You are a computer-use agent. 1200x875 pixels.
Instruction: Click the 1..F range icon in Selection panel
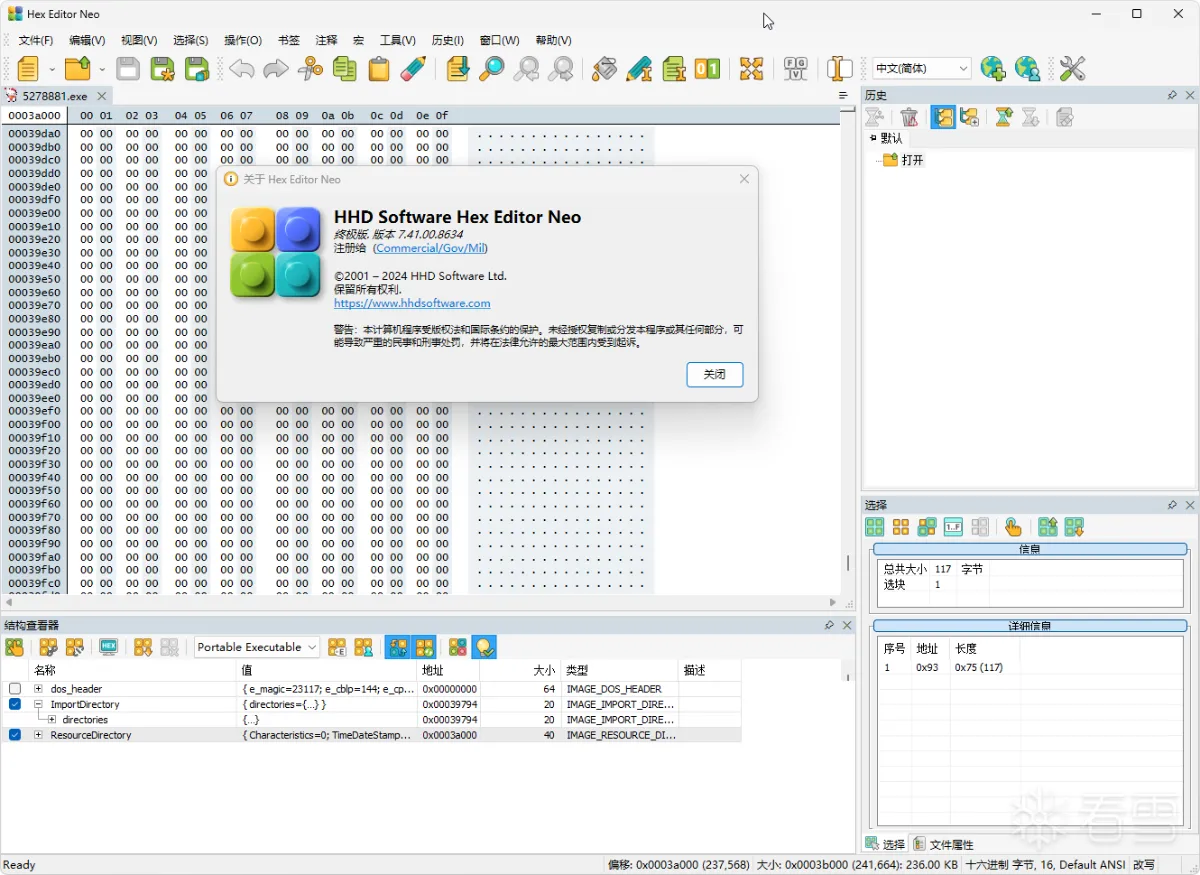pos(953,527)
